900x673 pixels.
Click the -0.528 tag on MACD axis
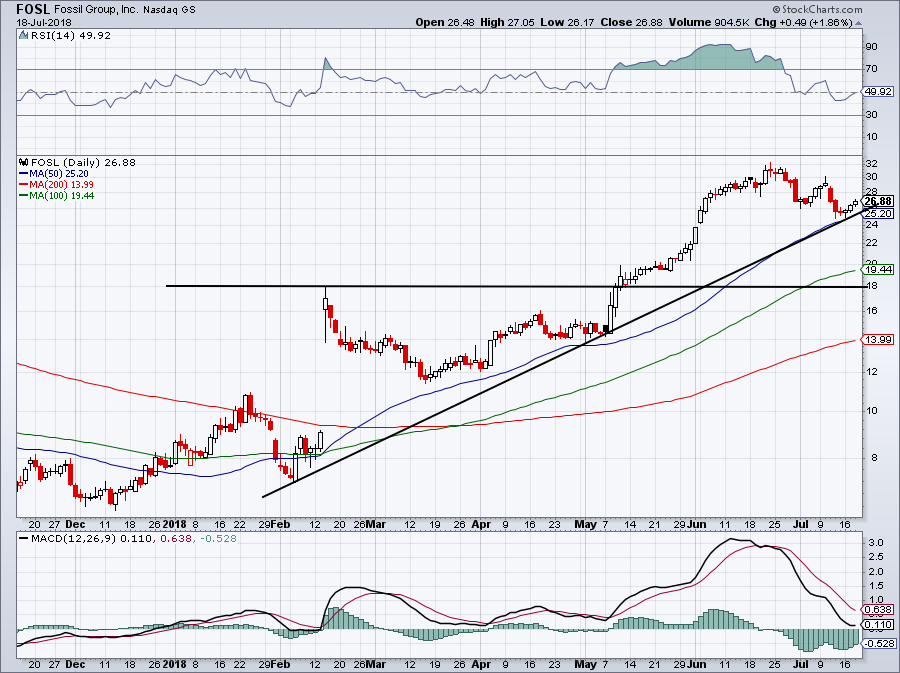(879, 644)
